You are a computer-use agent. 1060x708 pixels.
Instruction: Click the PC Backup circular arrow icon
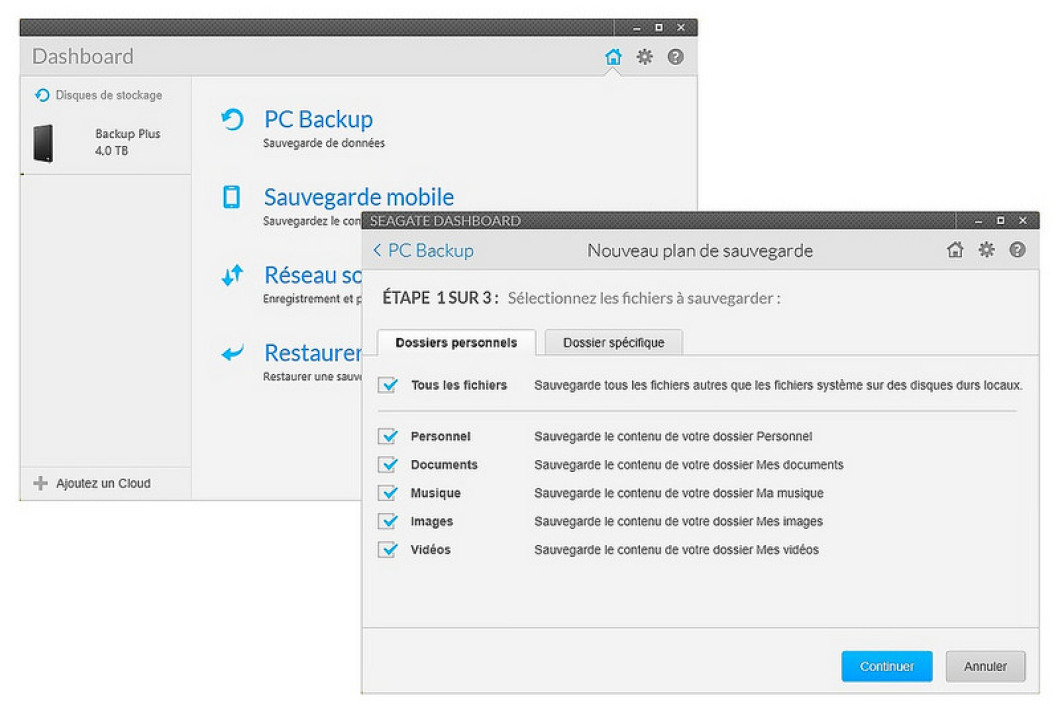233,120
